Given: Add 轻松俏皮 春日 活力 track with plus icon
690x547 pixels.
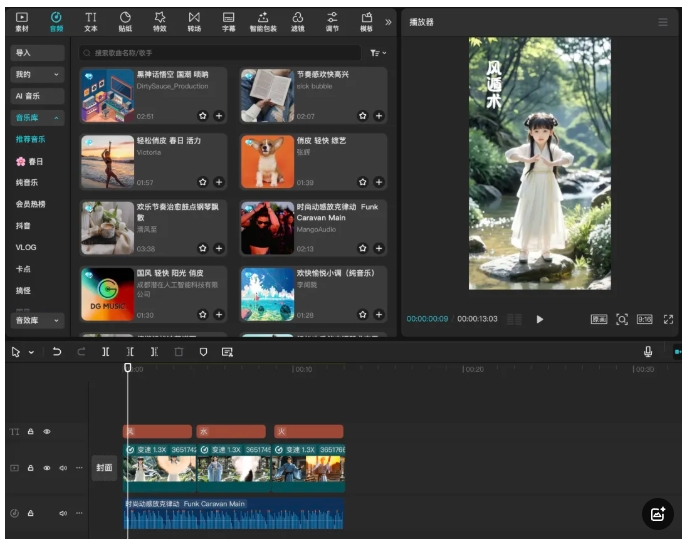Looking at the screenshot, I should tap(219, 182).
